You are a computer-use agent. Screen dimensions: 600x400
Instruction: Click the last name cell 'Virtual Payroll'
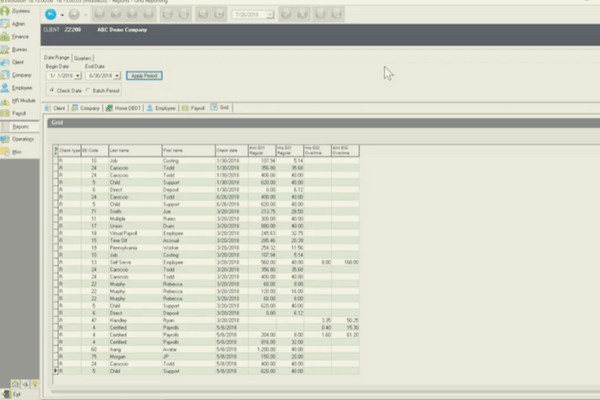tap(135, 233)
